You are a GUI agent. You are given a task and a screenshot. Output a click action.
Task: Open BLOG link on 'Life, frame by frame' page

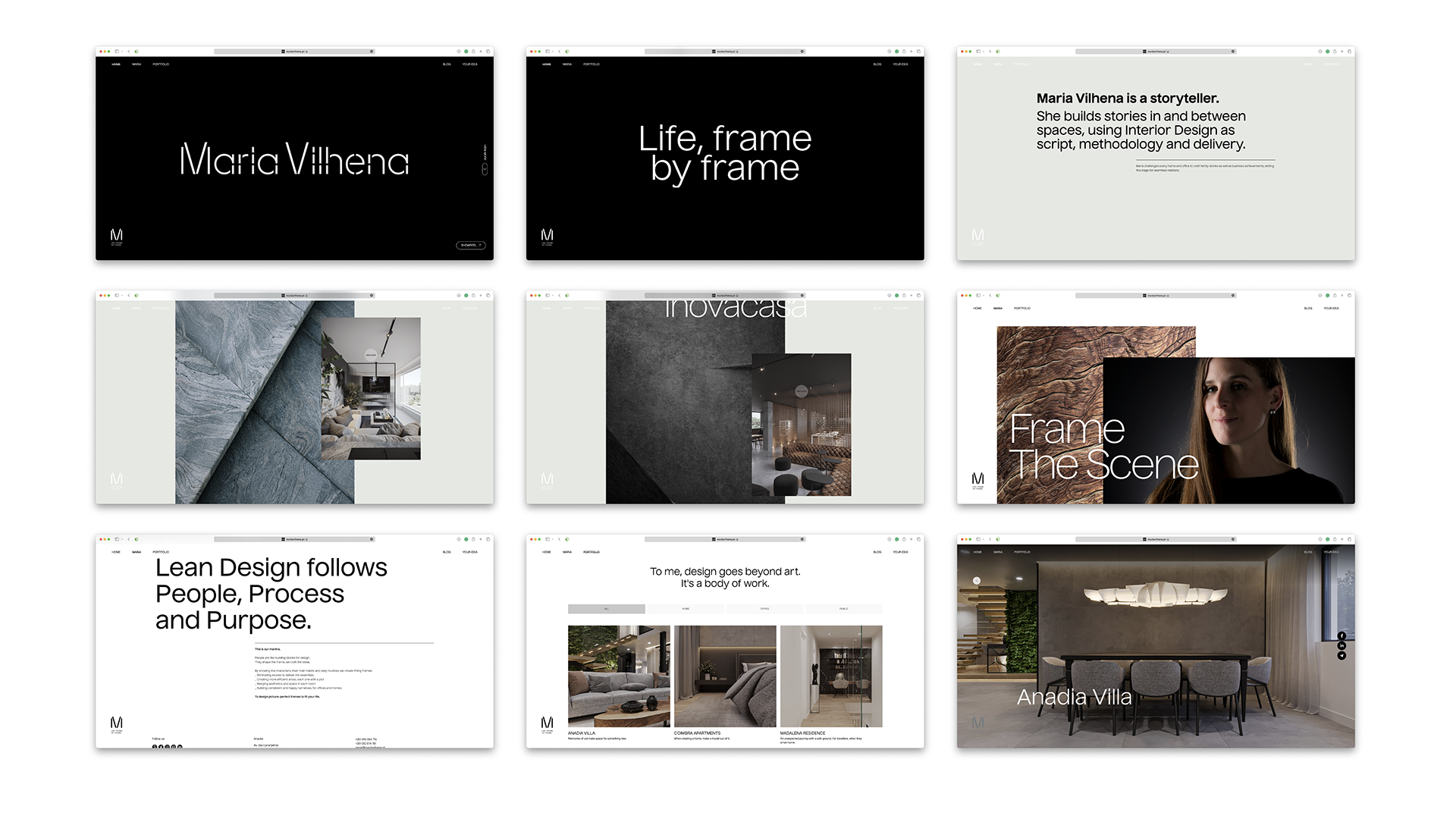(x=877, y=64)
